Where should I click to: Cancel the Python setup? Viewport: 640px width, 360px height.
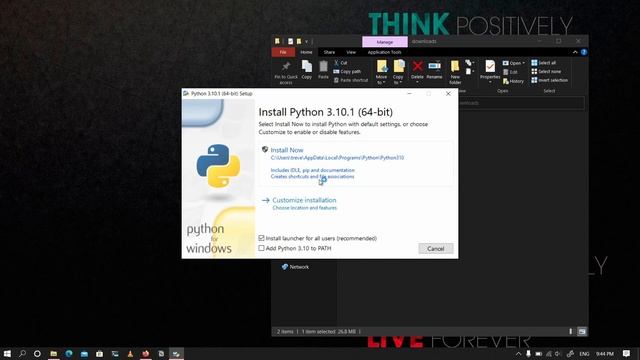436,249
